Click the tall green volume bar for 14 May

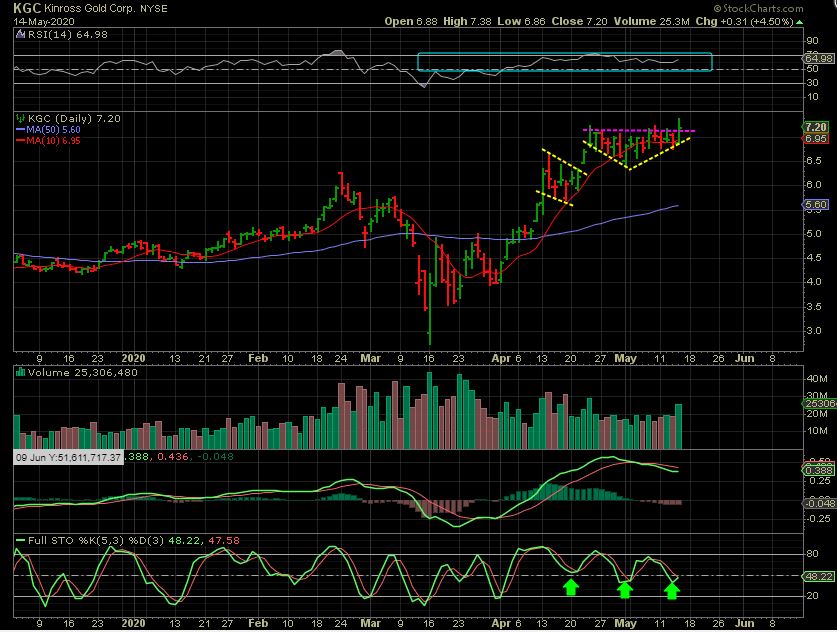click(x=678, y=426)
